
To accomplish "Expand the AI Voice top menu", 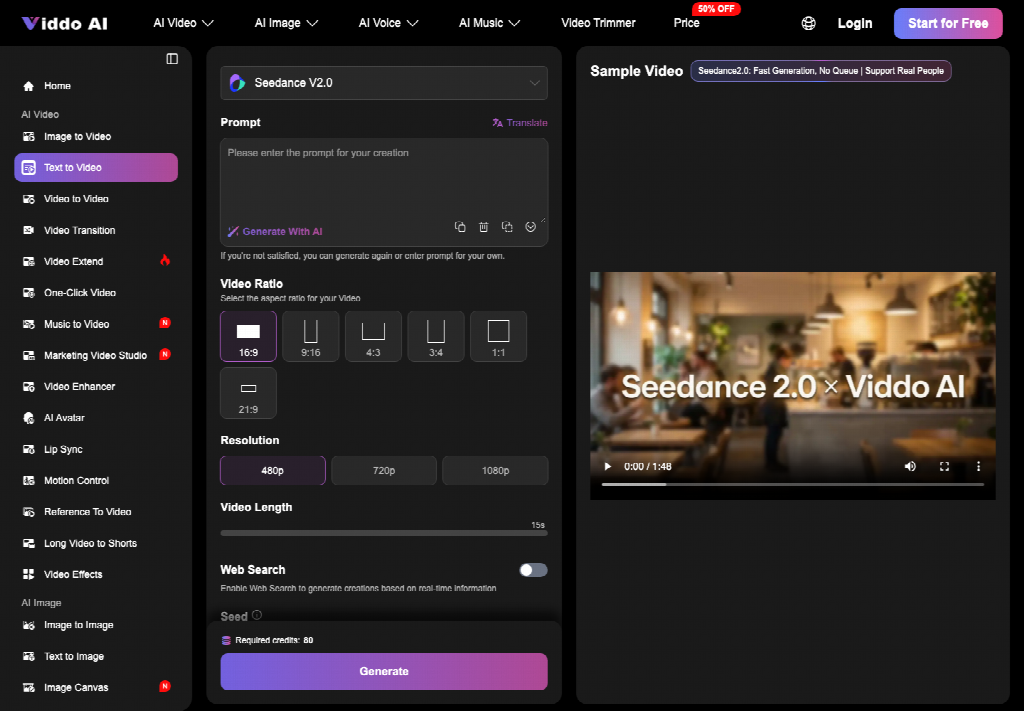I will pyautogui.click(x=389, y=23).
